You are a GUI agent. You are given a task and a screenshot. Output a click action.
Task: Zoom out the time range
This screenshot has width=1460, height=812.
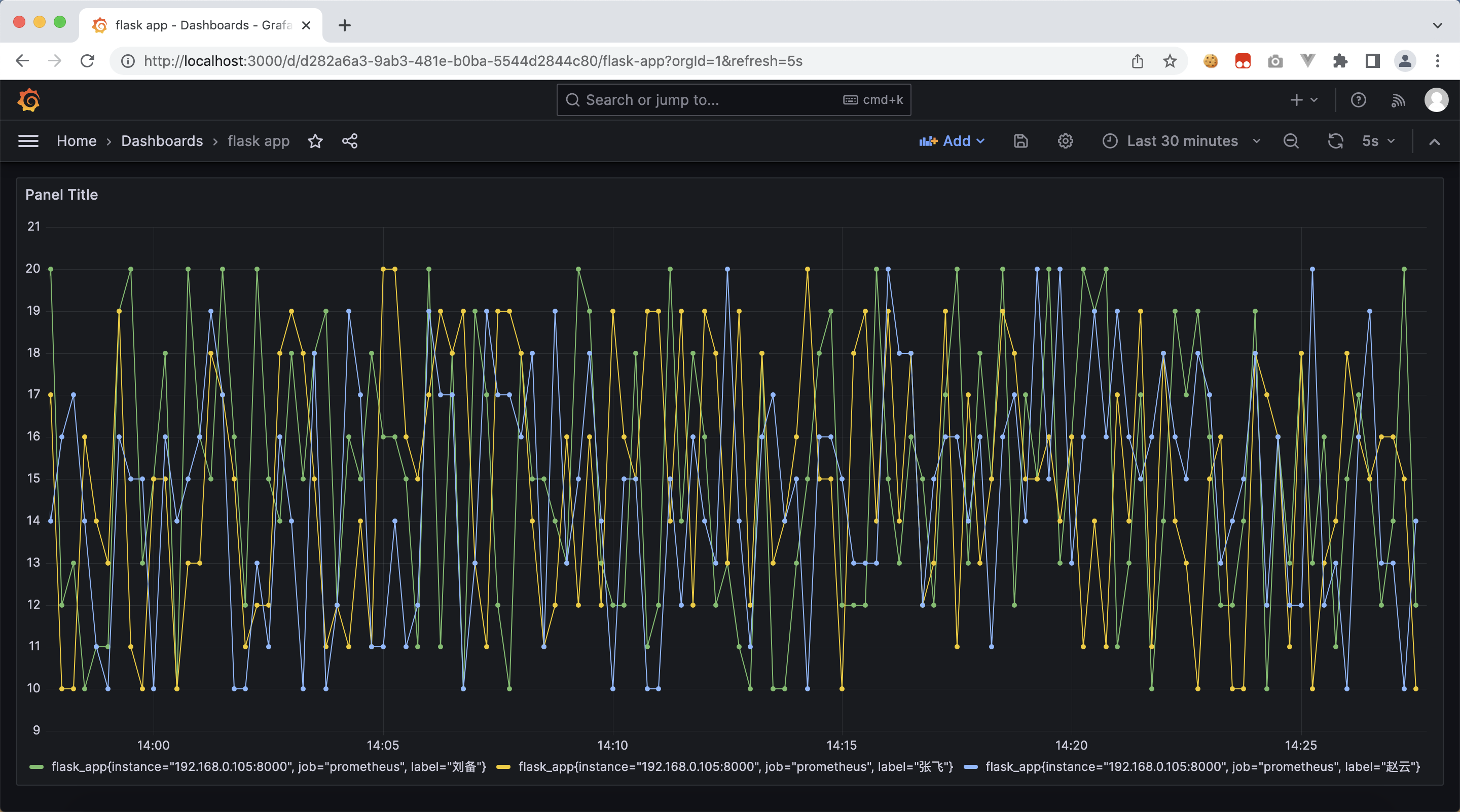point(1291,141)
